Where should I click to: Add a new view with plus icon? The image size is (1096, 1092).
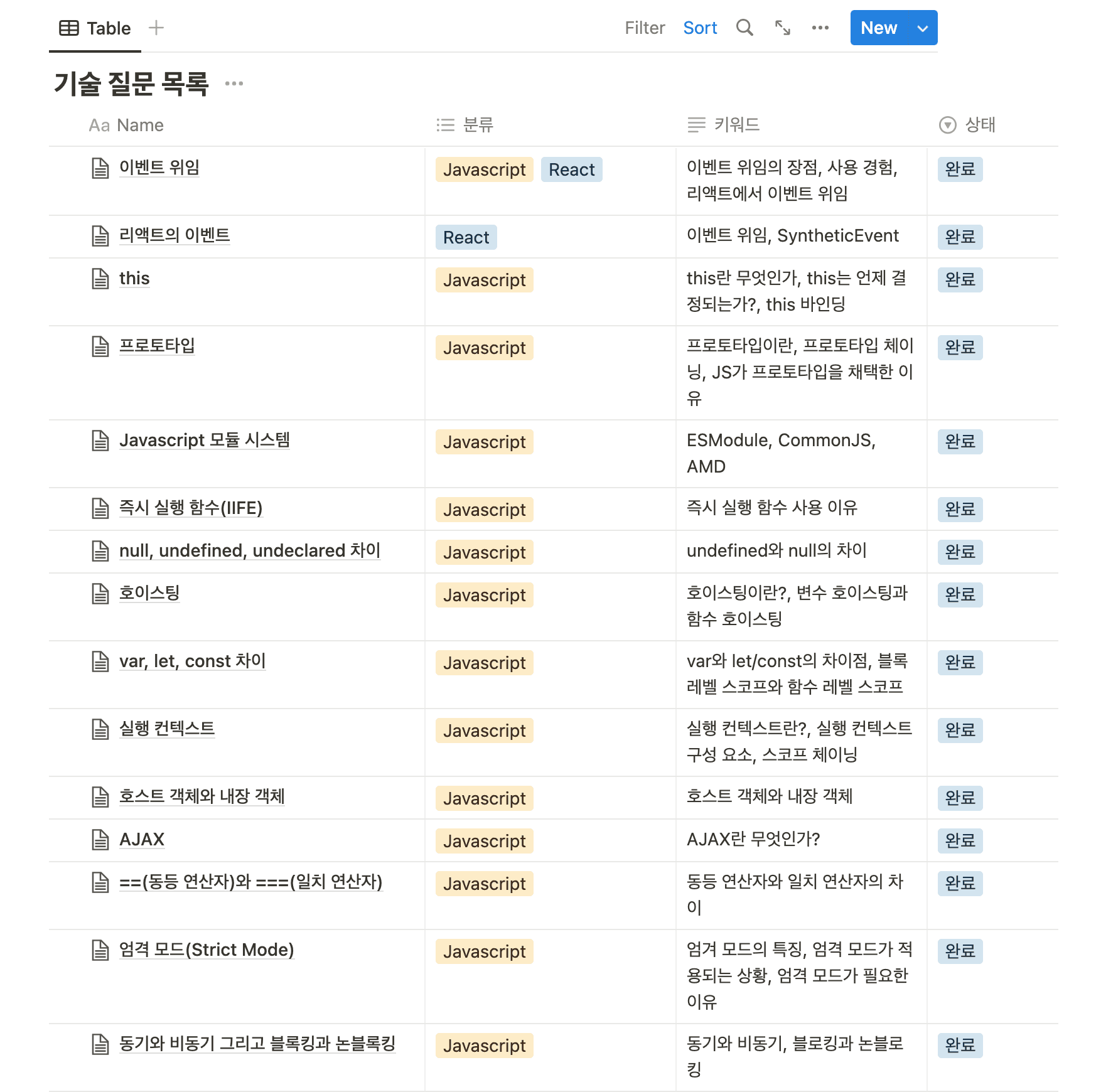click(156, 28)
